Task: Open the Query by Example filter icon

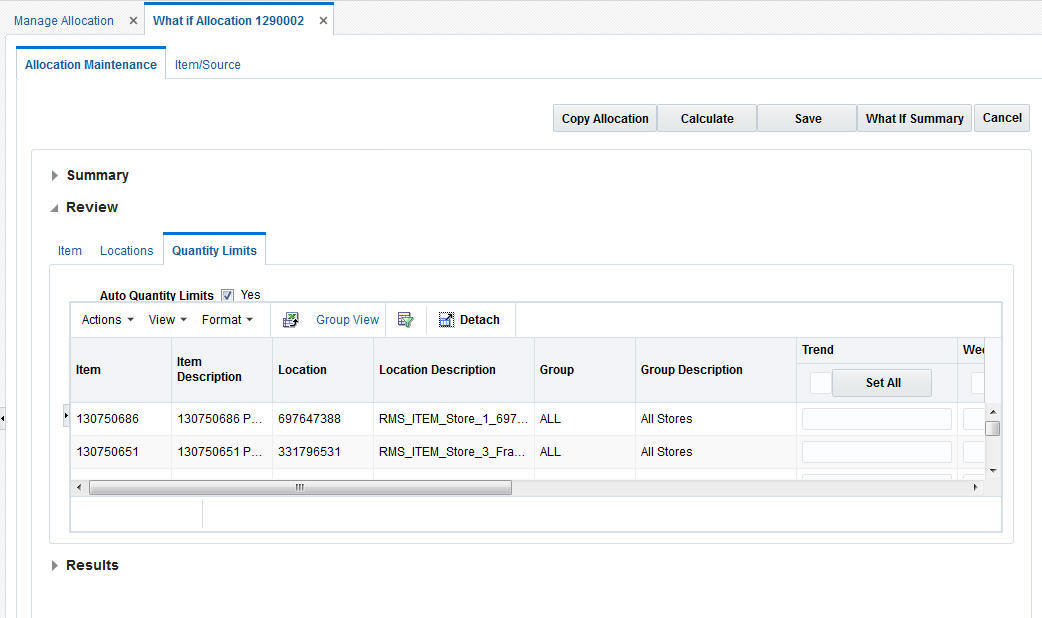Action: [406, 319]
